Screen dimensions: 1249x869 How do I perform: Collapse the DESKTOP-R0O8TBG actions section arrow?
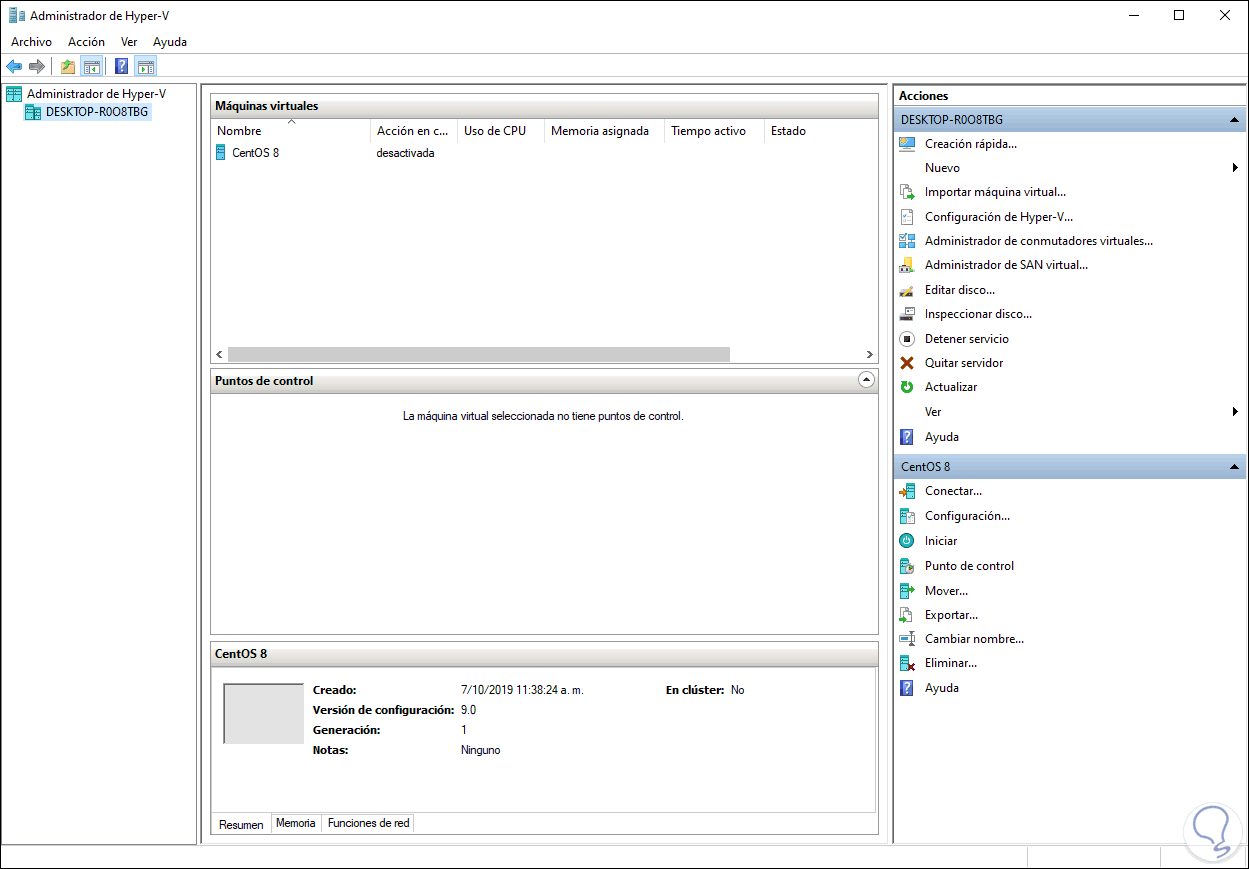[1235, 120]
